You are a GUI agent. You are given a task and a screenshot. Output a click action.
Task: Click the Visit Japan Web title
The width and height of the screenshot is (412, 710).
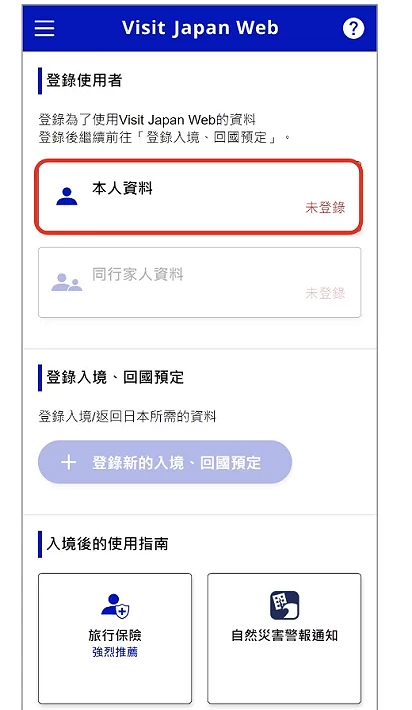[200, 28]
